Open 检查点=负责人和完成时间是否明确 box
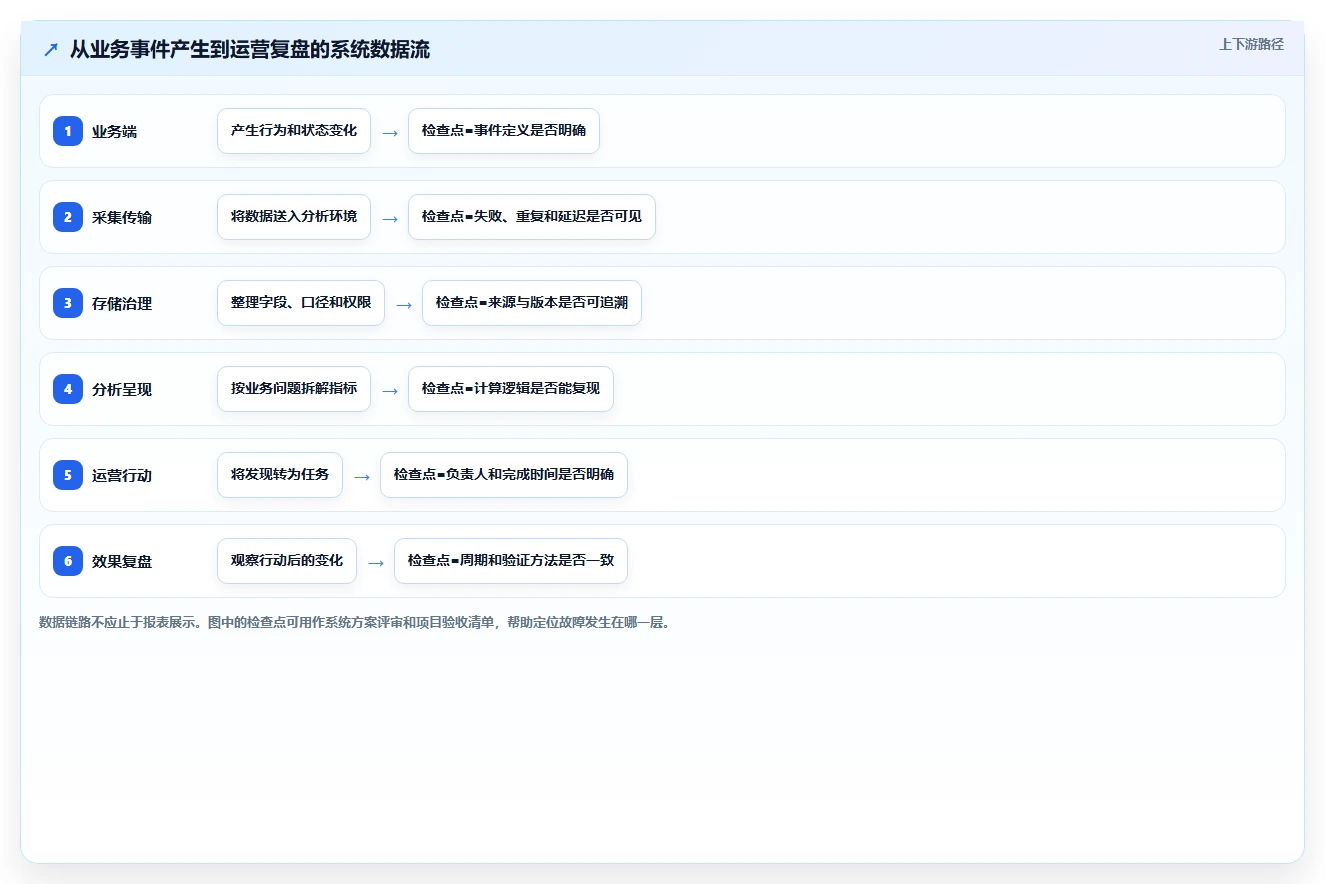The image size is (1325, 884). (x=504, y=475)
